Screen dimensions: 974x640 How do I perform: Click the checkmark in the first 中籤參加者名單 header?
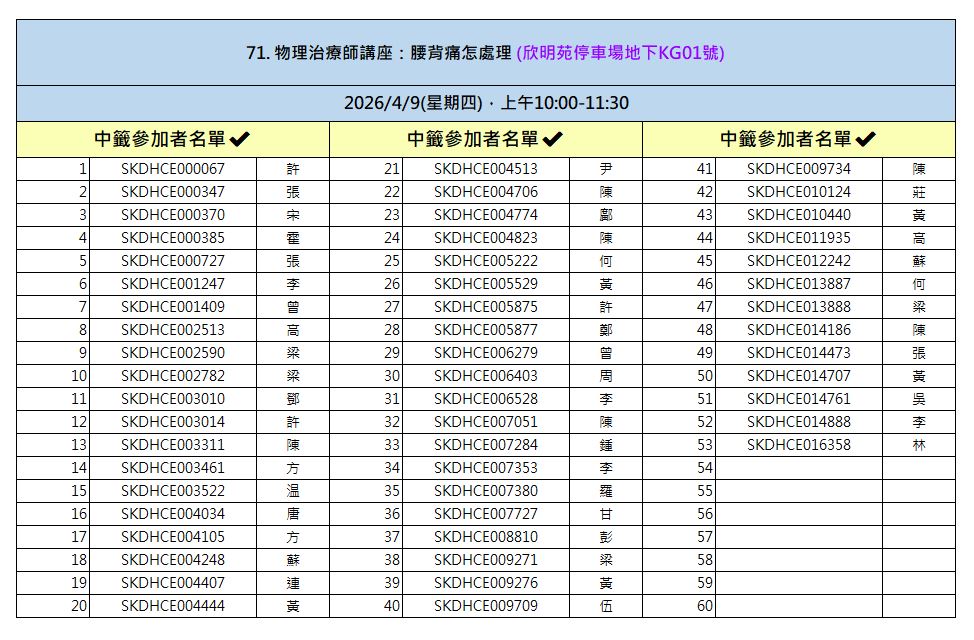click(240, 139)
